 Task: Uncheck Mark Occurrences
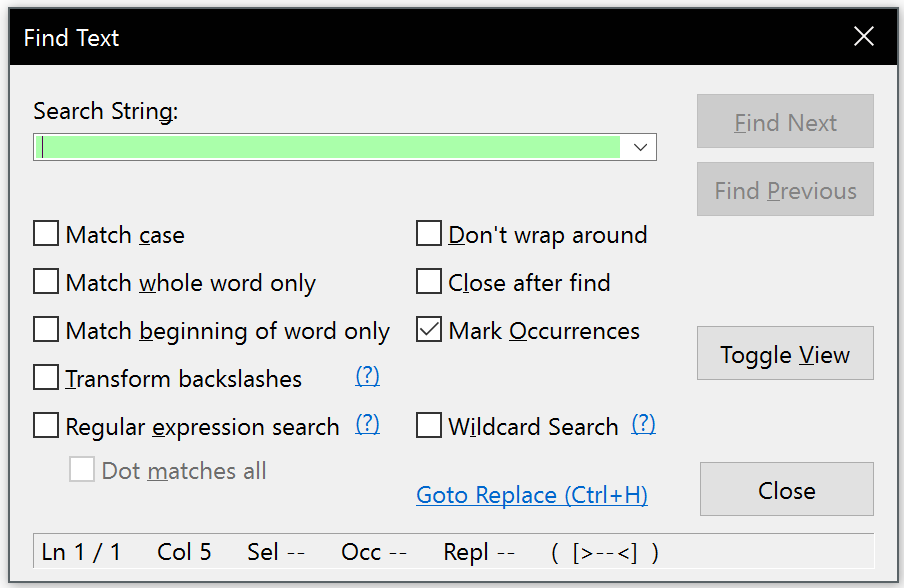pyautogui.click(x=428, y=329)
